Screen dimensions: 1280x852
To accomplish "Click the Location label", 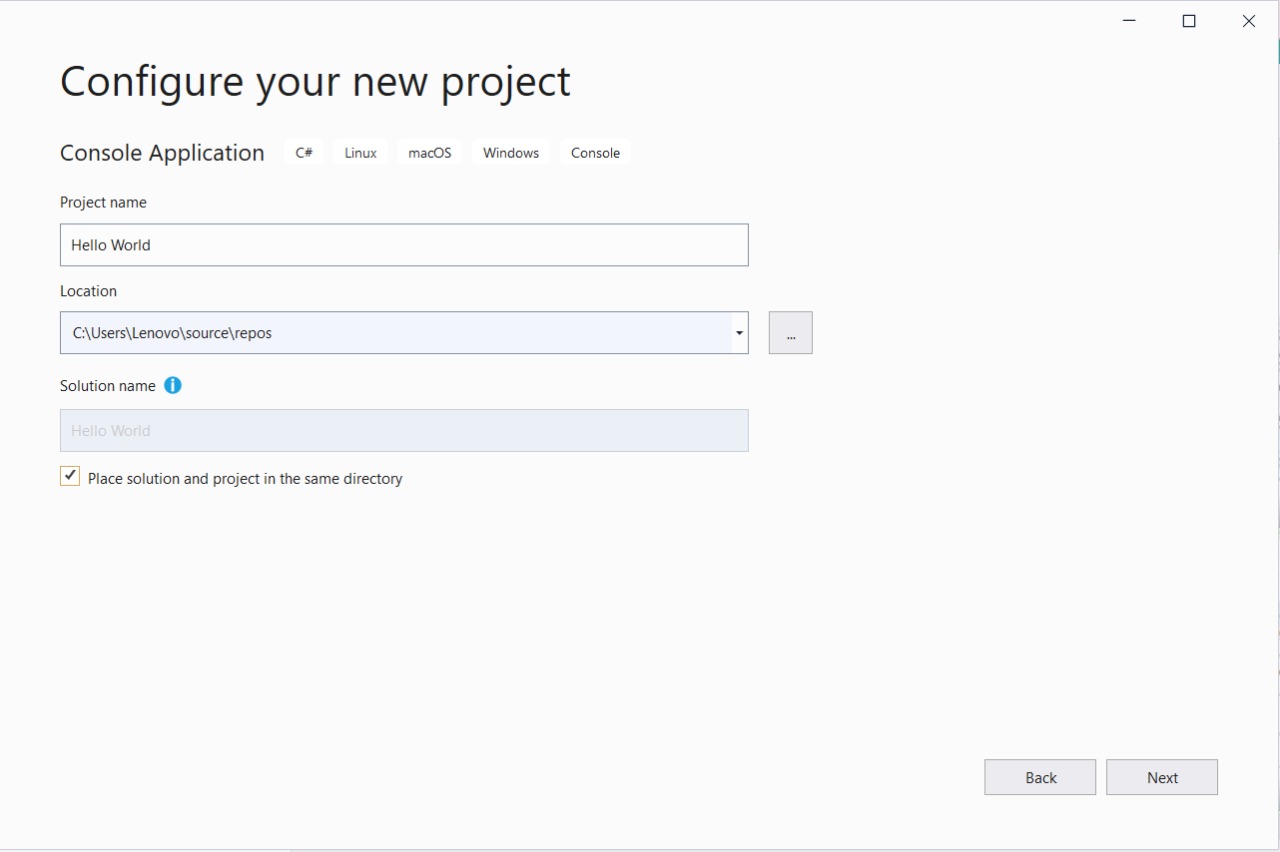I will (88, 291).
